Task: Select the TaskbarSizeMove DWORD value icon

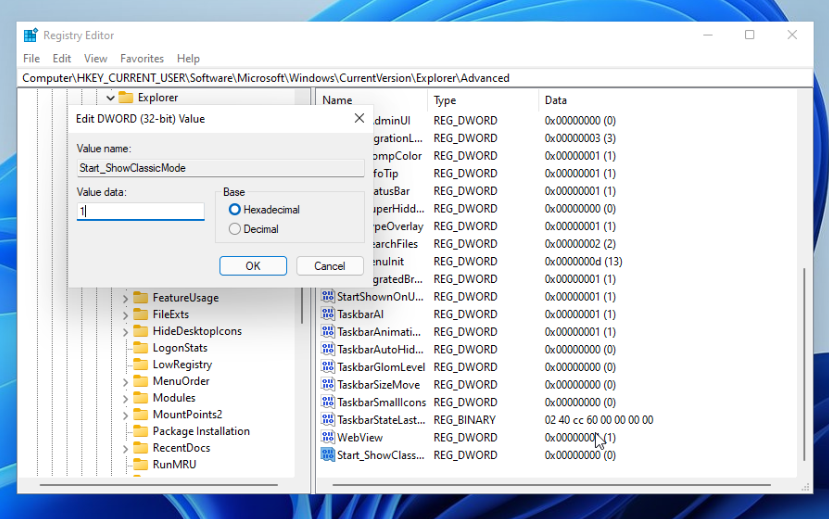Action: coord(327,385)
